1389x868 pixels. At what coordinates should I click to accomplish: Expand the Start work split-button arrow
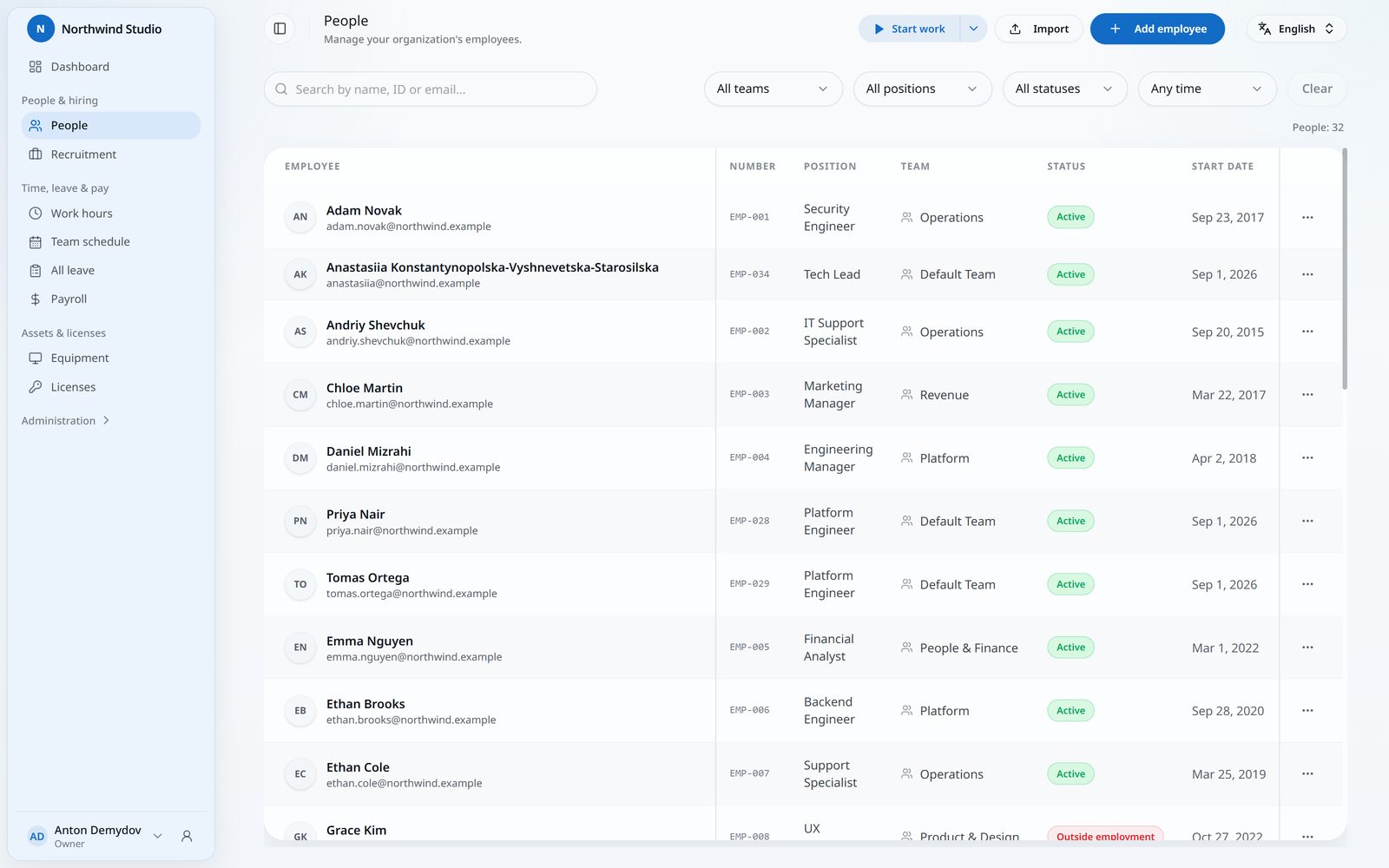(x=974, y=29)
